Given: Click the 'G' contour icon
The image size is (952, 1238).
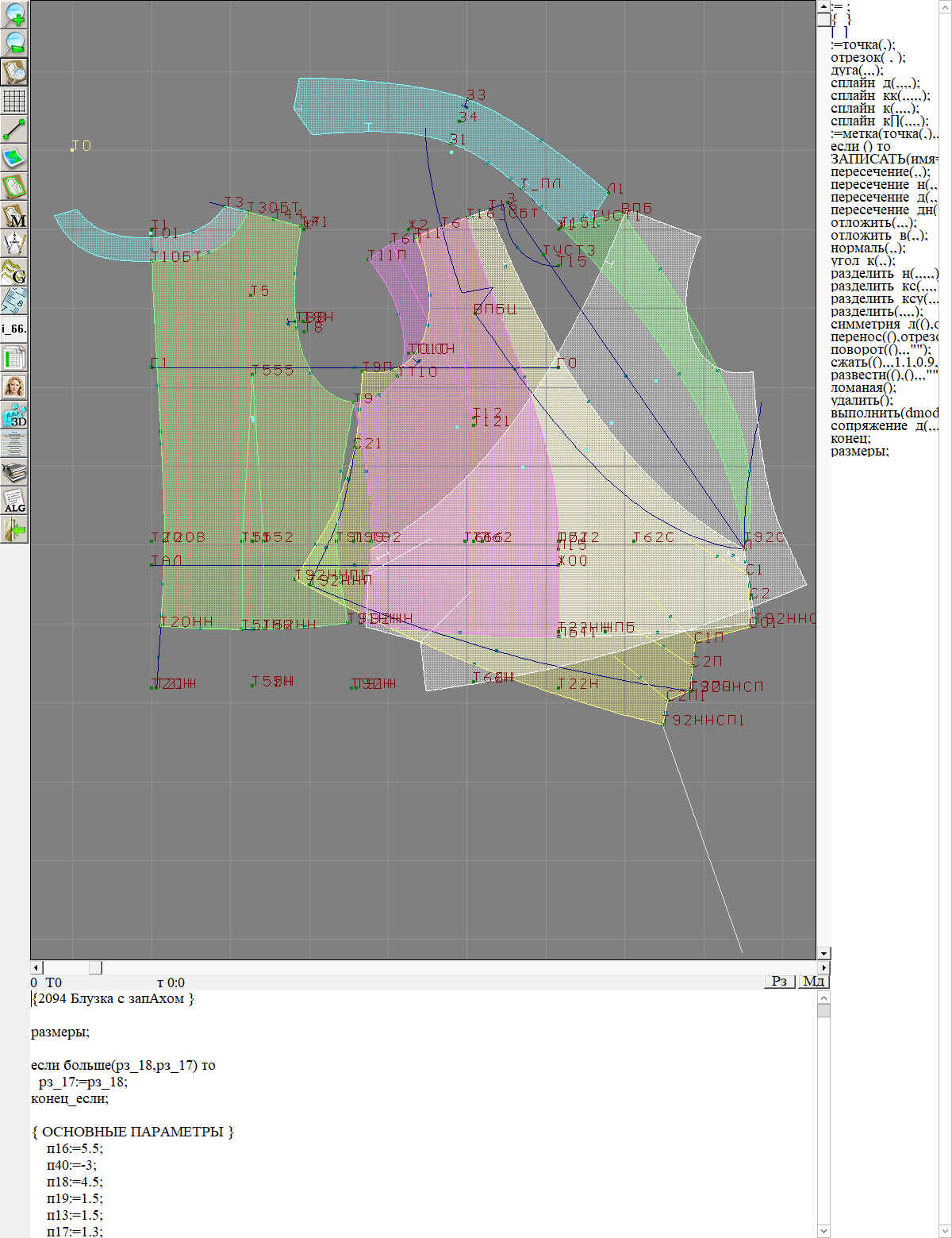Looking at the screenshot, I should click(15, 272).
